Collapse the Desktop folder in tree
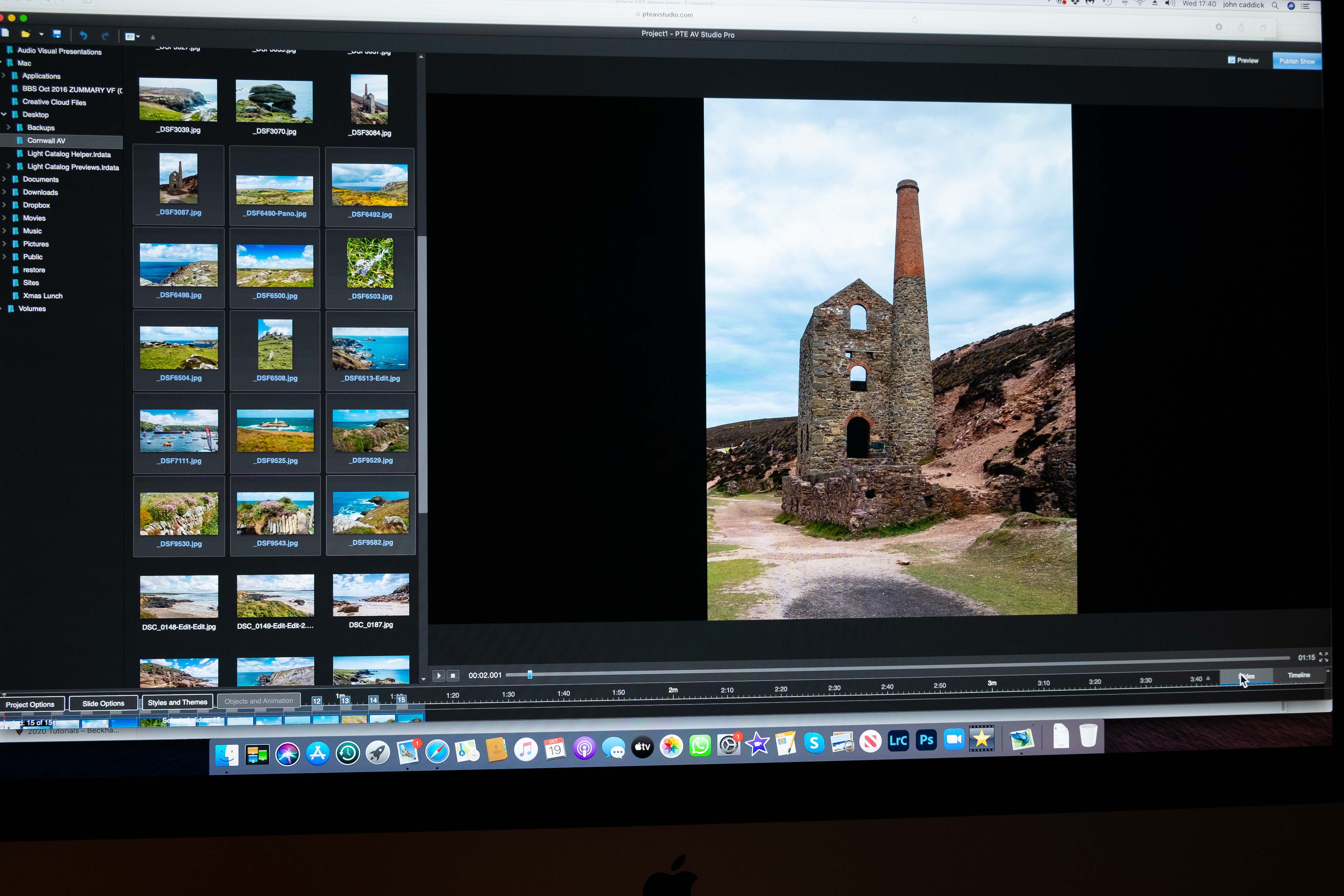This screenshot has height=896, width=1344. coord(4,114)
